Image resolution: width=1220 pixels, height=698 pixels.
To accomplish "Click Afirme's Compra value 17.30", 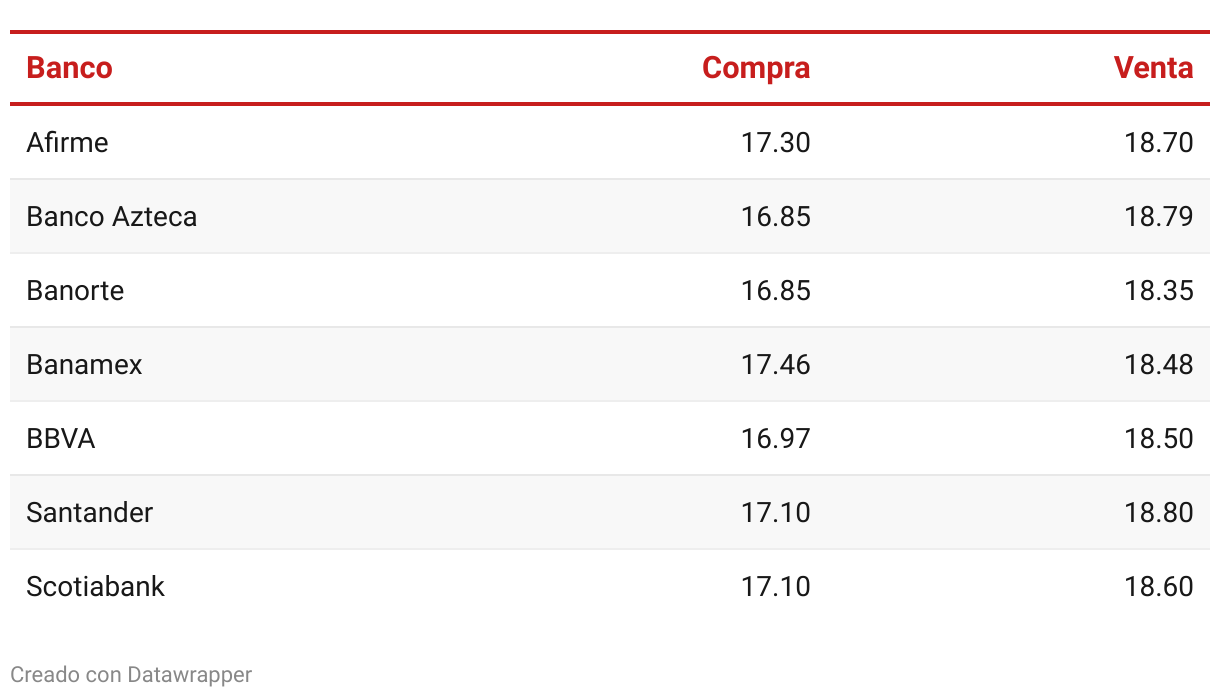I will [776, 142].
